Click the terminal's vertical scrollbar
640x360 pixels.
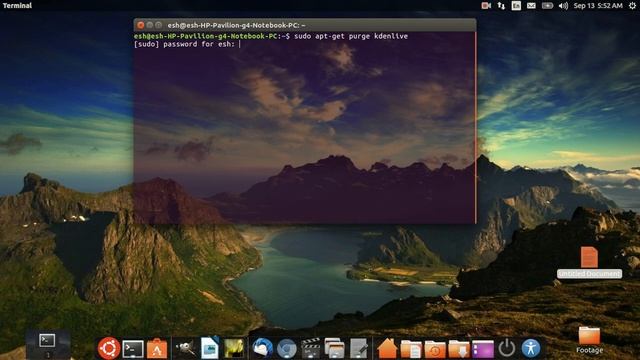[x=476, y=127]
